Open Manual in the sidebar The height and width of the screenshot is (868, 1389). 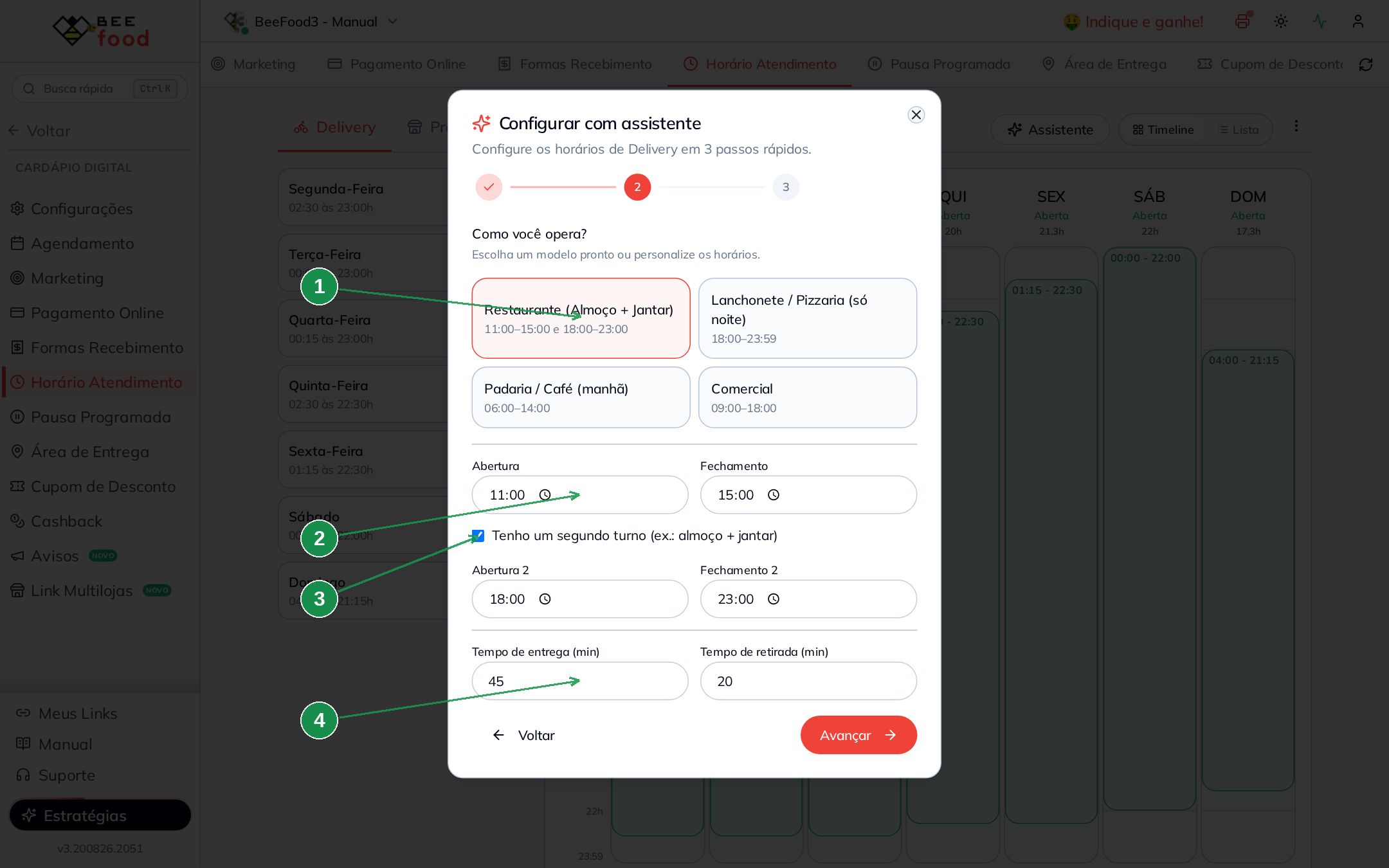point(55,745)
